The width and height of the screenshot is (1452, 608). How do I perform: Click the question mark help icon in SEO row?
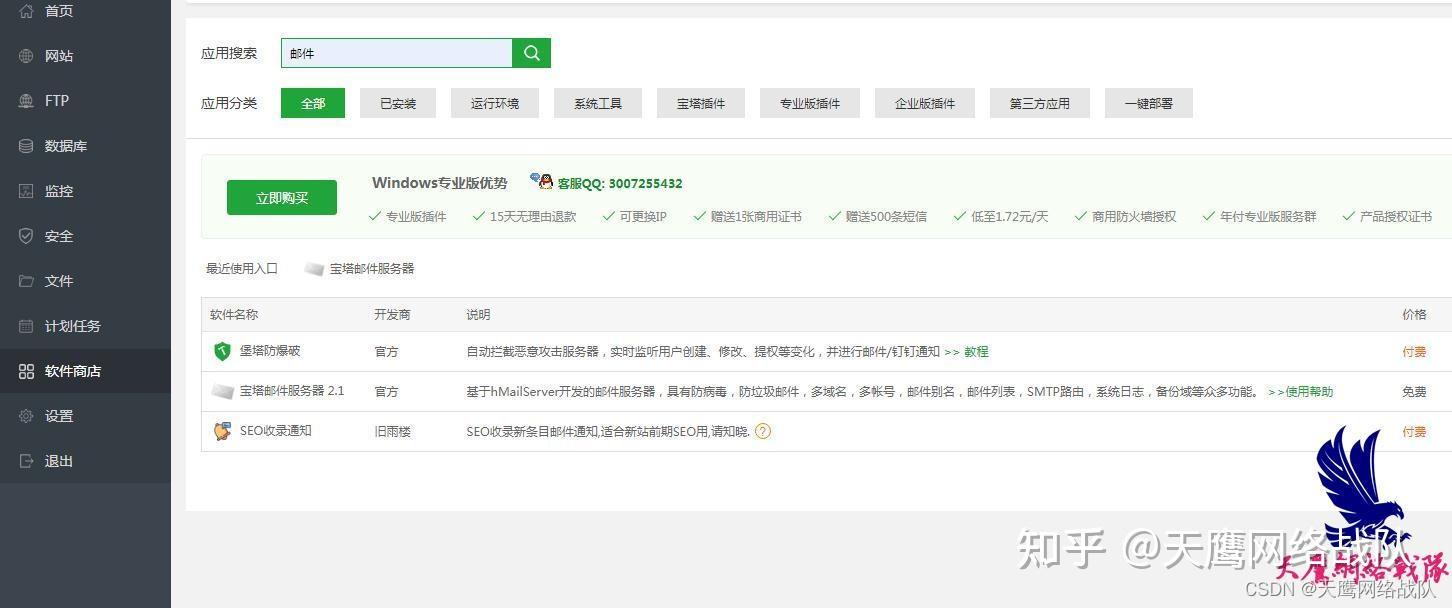[x=763, y=432]
